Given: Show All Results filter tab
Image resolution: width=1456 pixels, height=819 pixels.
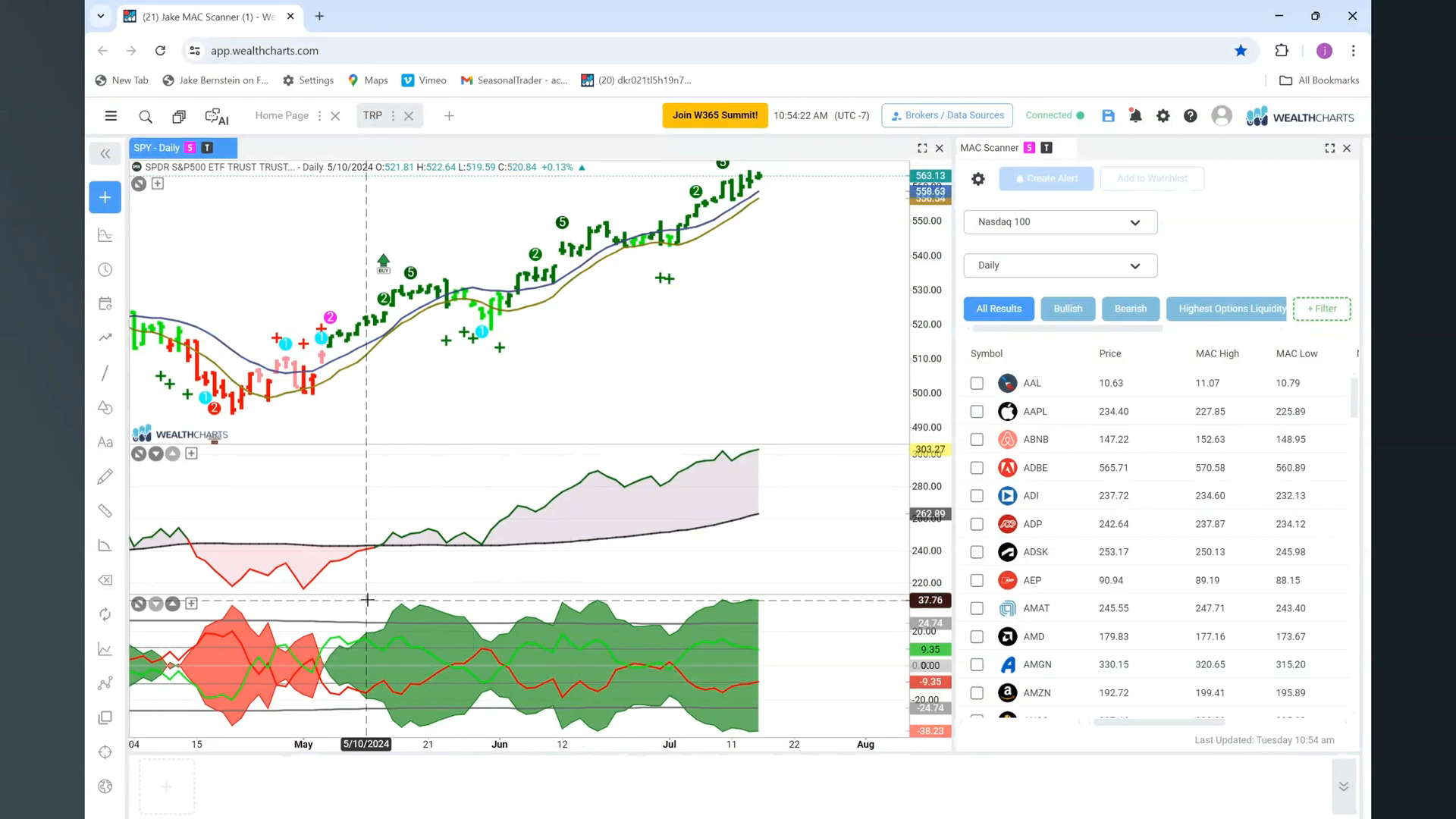Looking at the screenshot, I should [x=999, y=309].
